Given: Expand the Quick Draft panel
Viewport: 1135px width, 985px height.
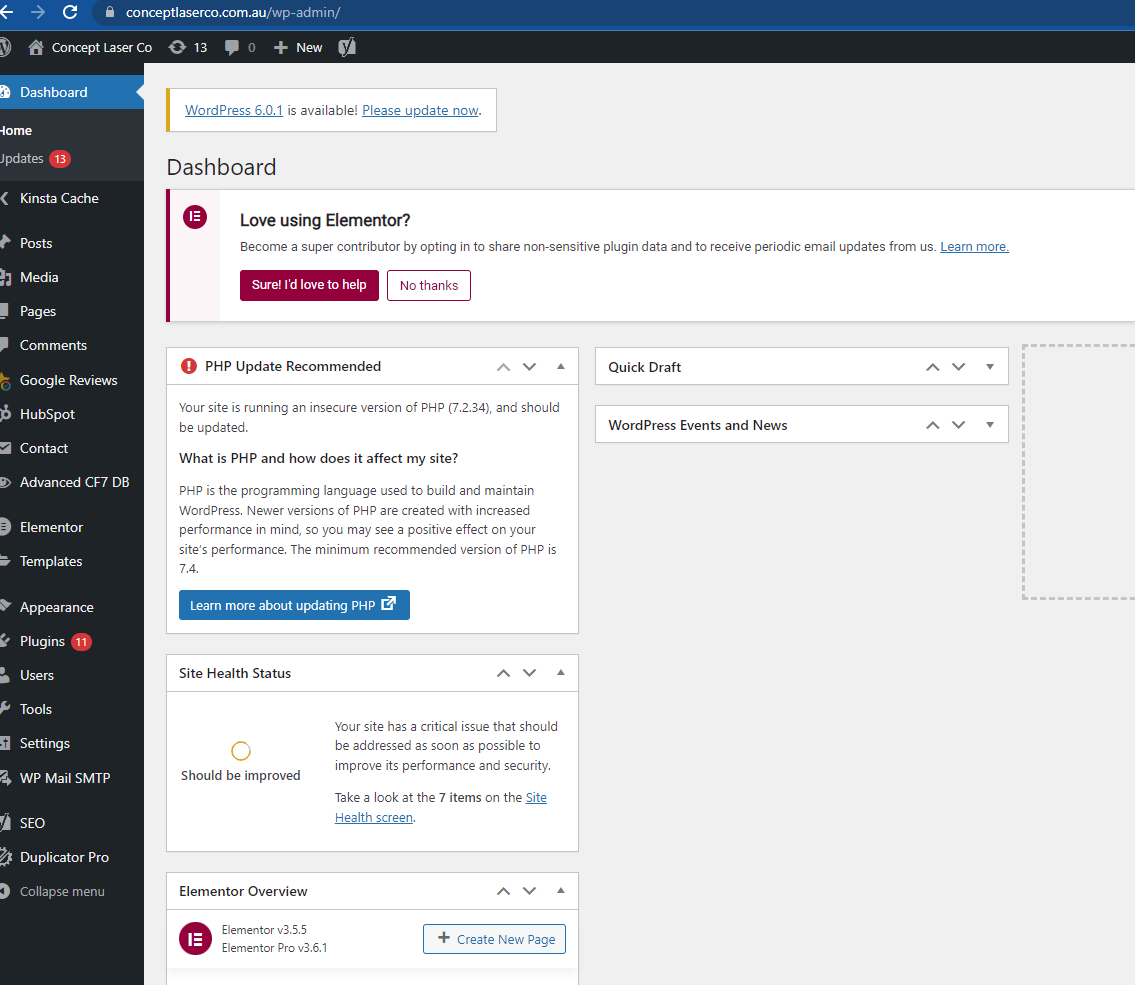Looking at the screenshot, I should [x=990, y=367].
